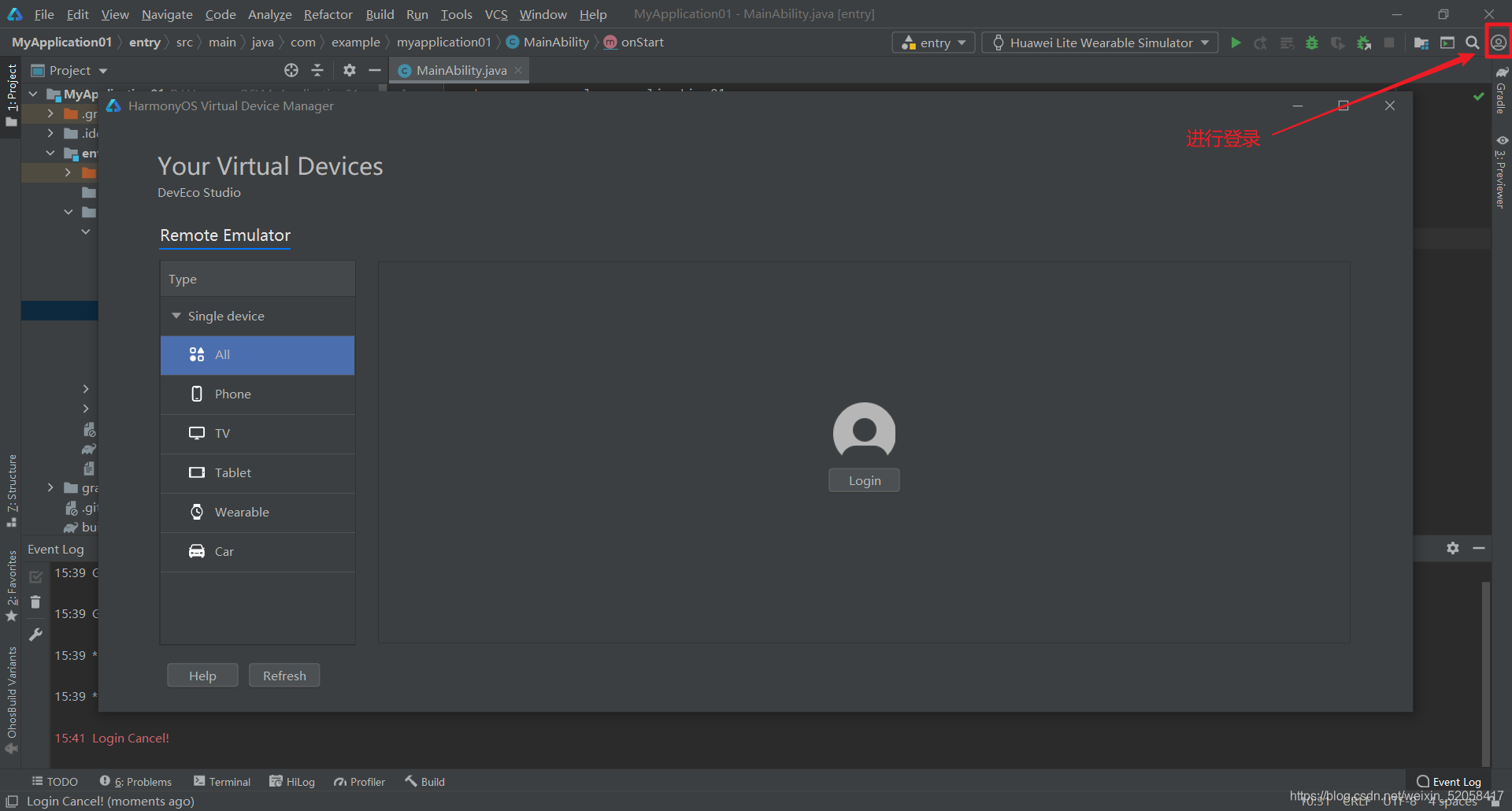The height and width of the screenshot is (811, 1512).
Task: Select the Phone device type
Action: click(258, 394)
